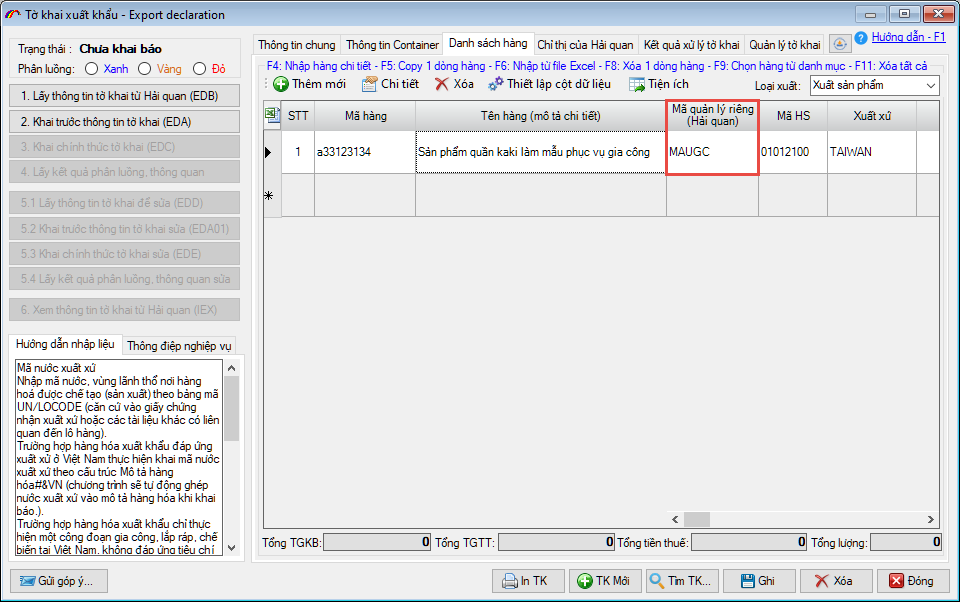
Task: Click the green Thêm mới add icon
Action: pyautogui.click(x=281, y=85)
